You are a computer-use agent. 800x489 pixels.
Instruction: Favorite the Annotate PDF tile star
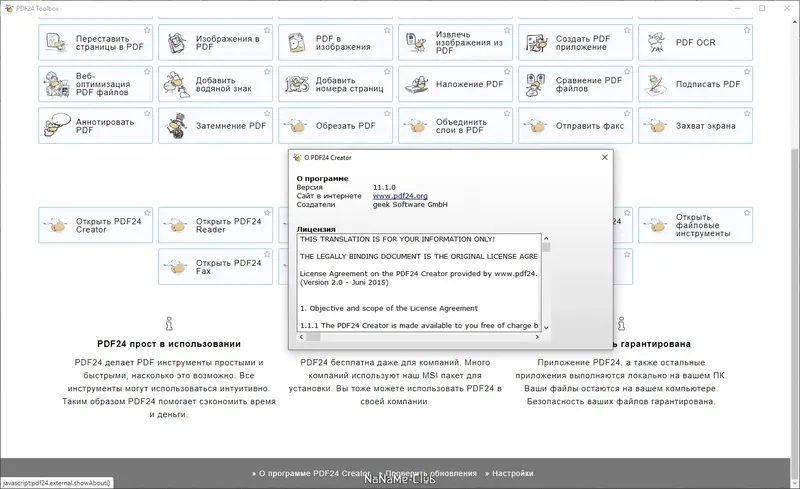pos(147,113)
